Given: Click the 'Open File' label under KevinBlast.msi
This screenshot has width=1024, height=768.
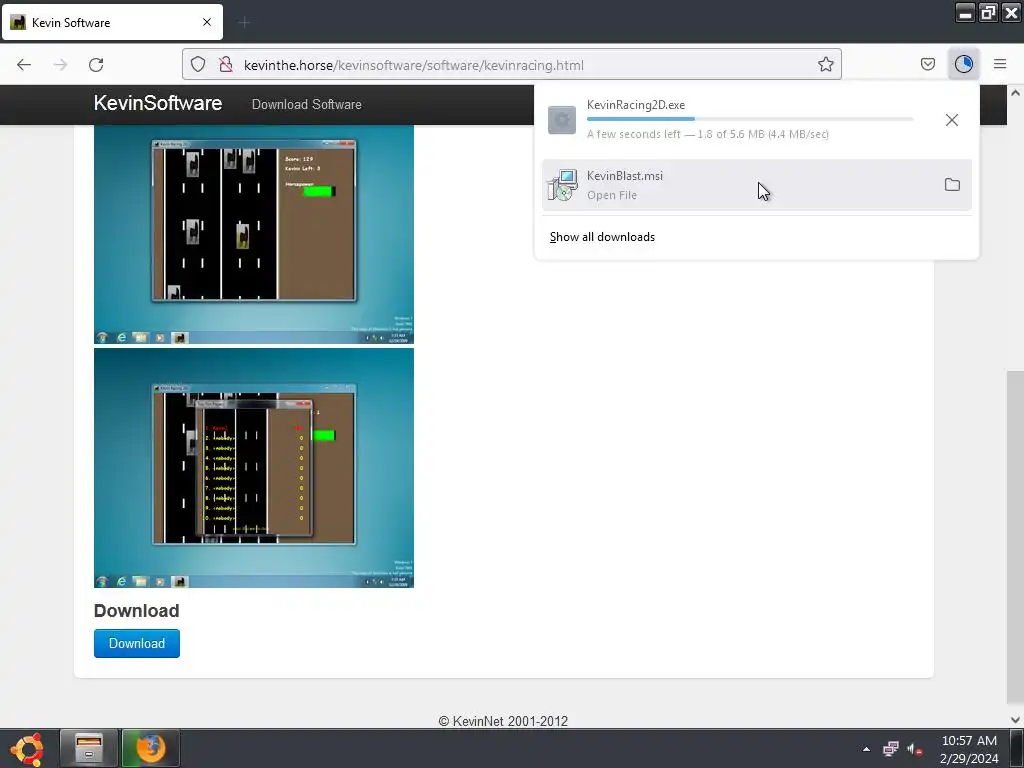Looking at the screenshot, I should 612,195.
